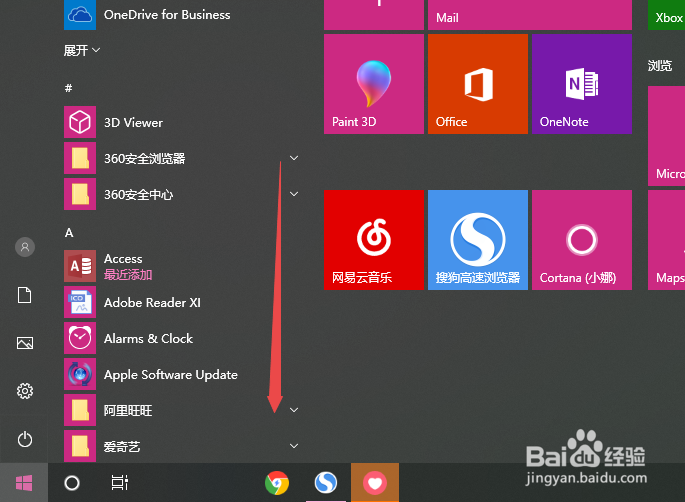
Task: Open Google Chrome from the taskbar
Action: pyautogui.click(x=277, y=483)
